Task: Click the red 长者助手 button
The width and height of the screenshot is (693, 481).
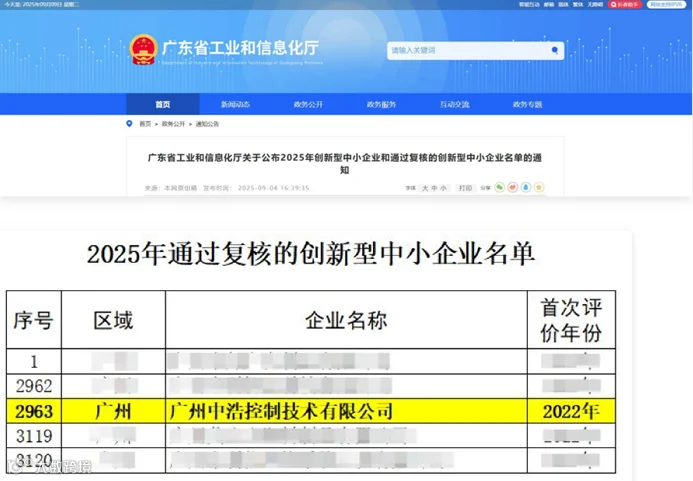Action: pos(624,4)
